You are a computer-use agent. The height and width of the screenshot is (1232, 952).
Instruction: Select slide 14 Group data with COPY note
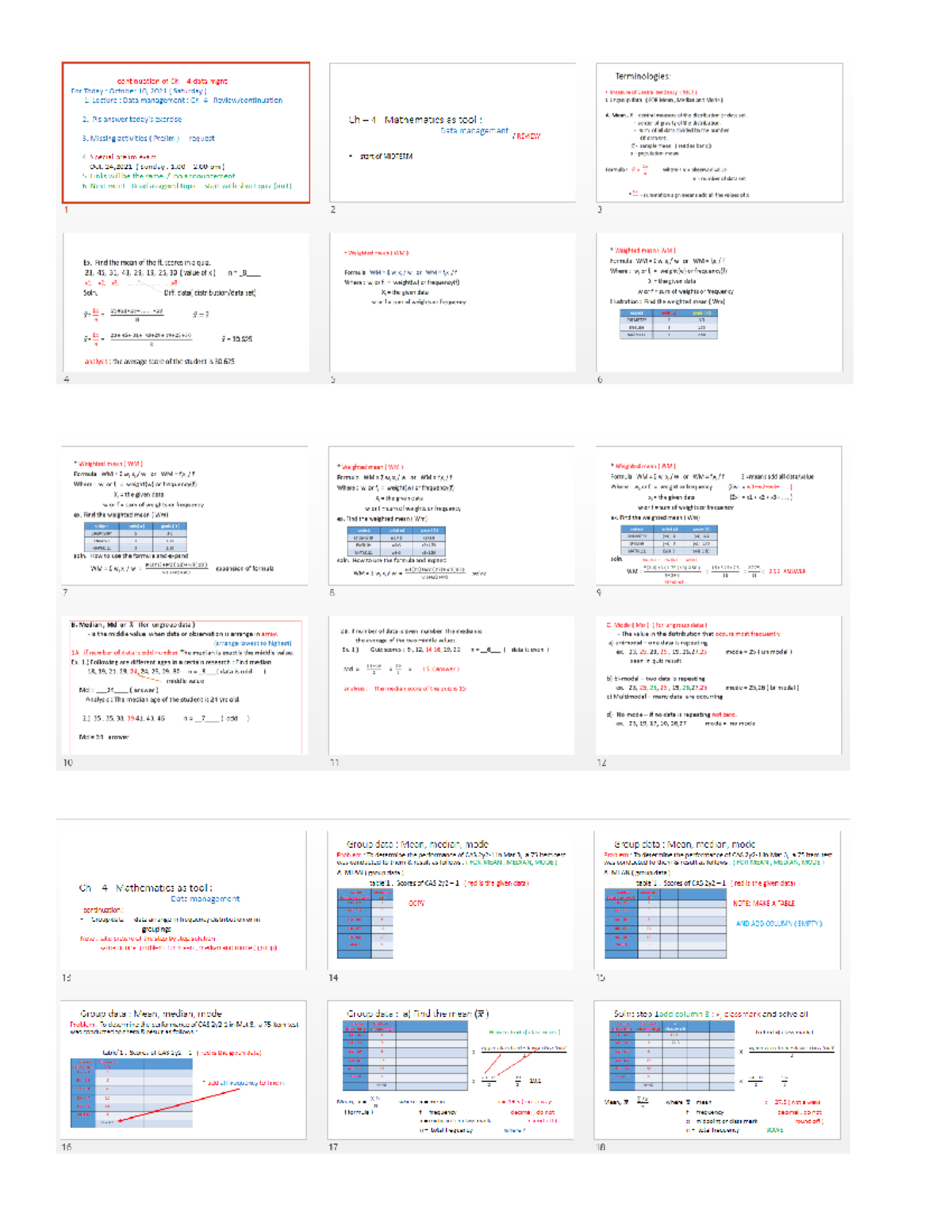click(451, 900)
